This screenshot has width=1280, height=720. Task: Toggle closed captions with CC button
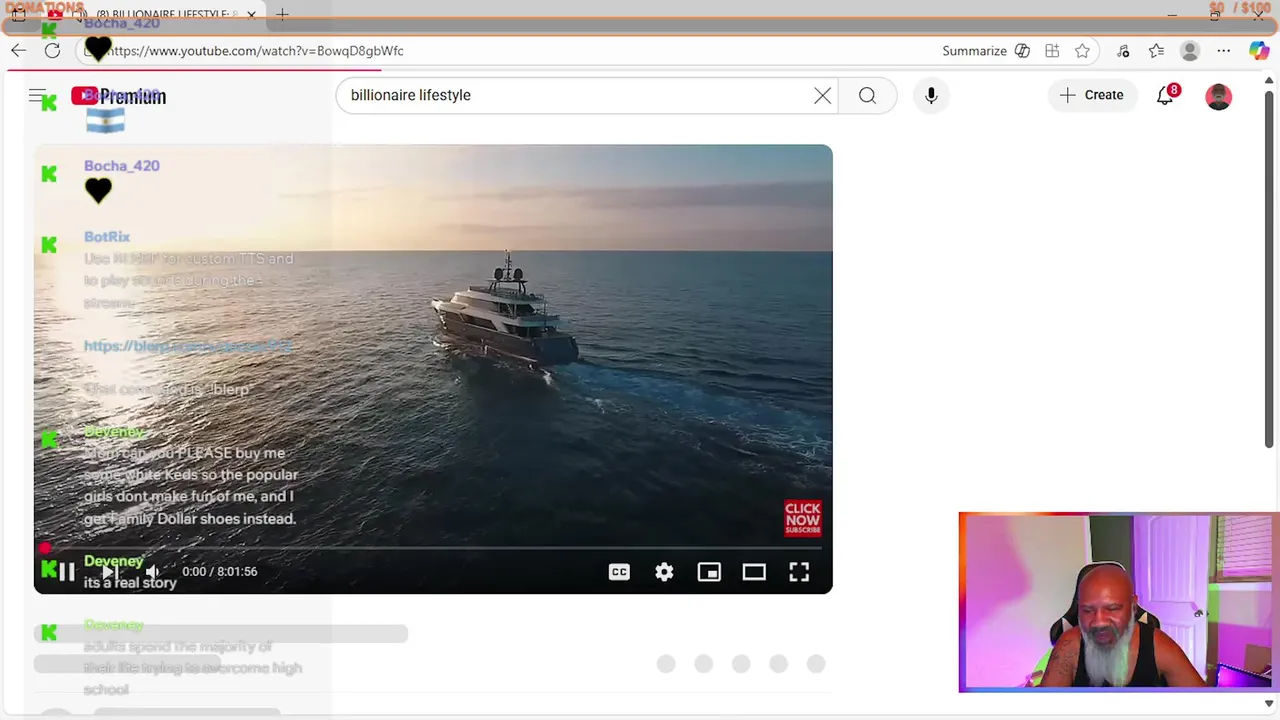coord(619,572)
